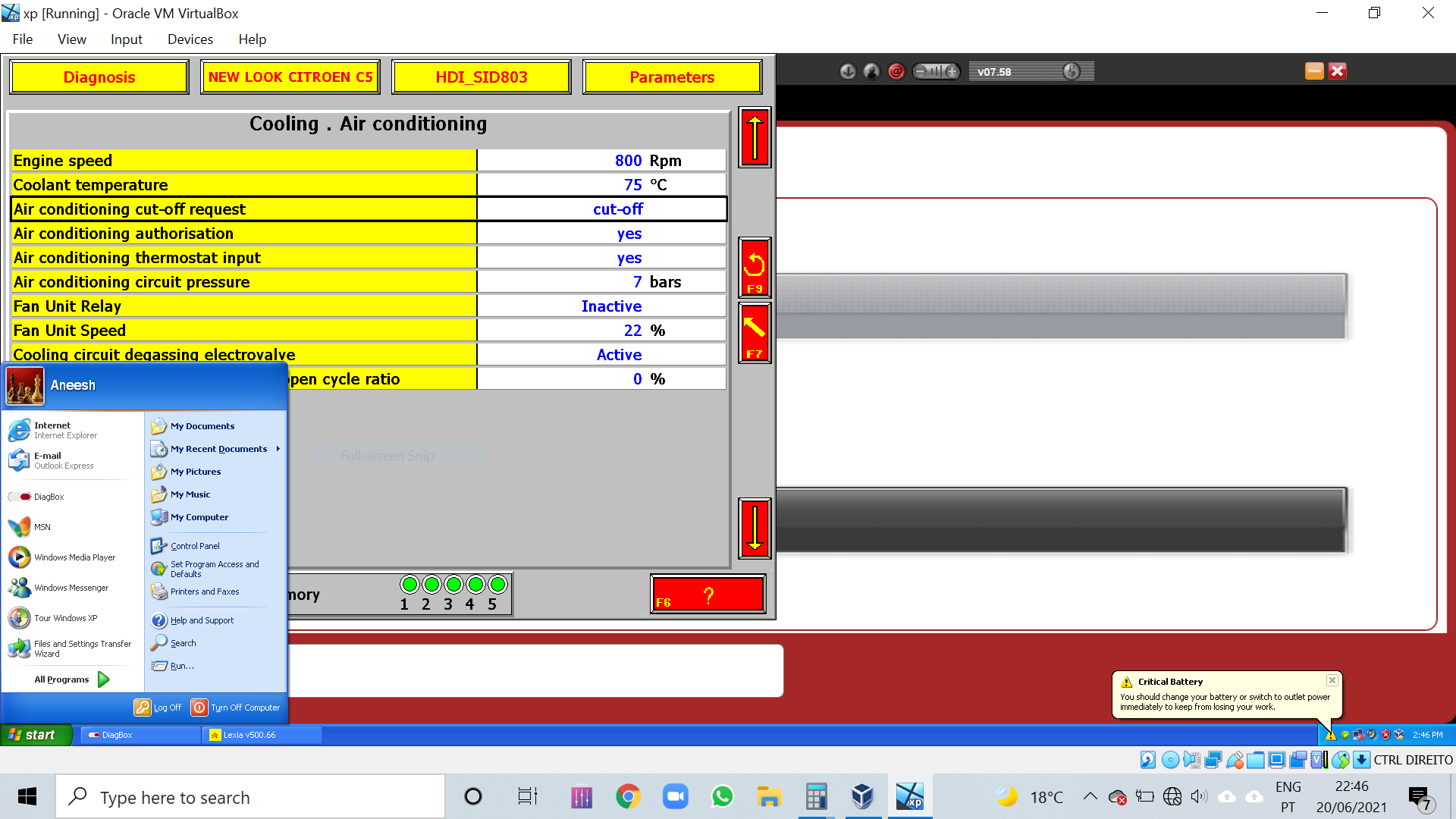Click the red up-arrow scroll button
Screen dimensions: 1456x819
coord(755,137)
